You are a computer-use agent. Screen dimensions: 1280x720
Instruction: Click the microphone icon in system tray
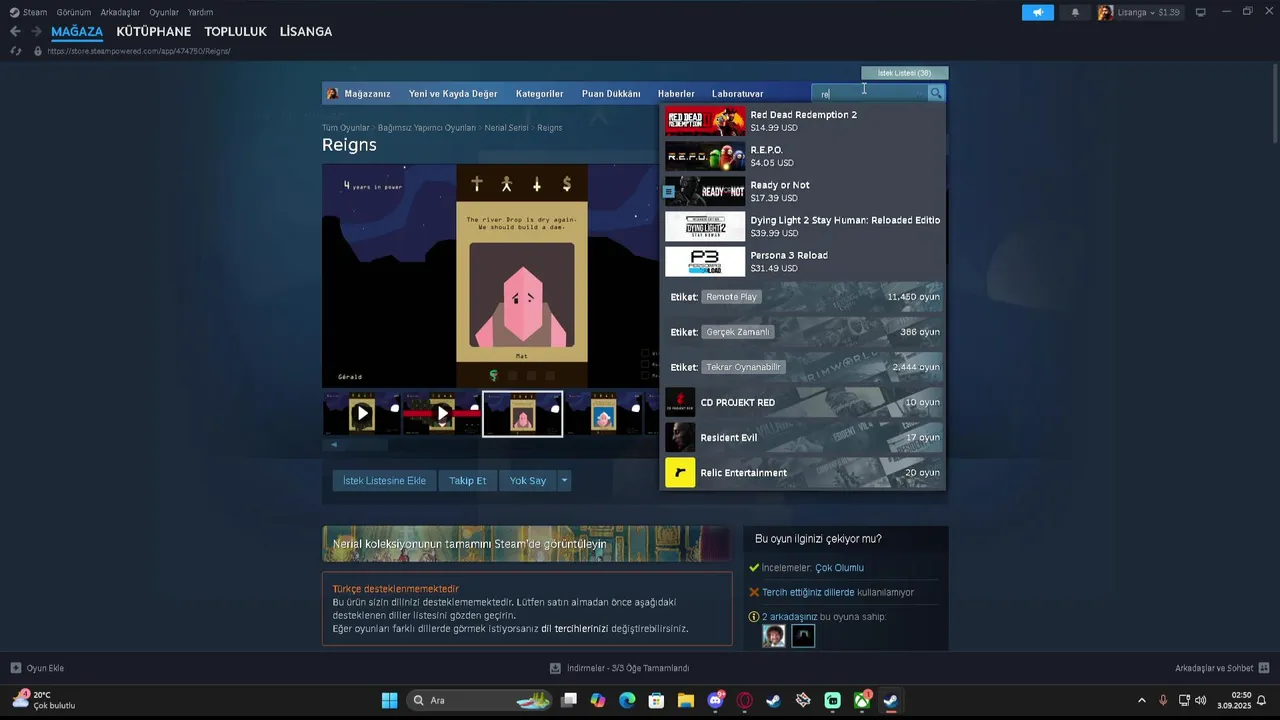pyautogui.click(x=1163, y=700)
